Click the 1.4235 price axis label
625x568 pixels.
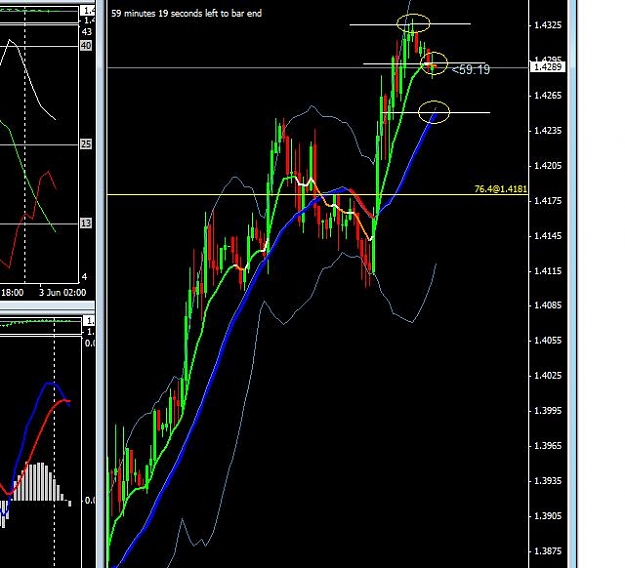(548, 131)
